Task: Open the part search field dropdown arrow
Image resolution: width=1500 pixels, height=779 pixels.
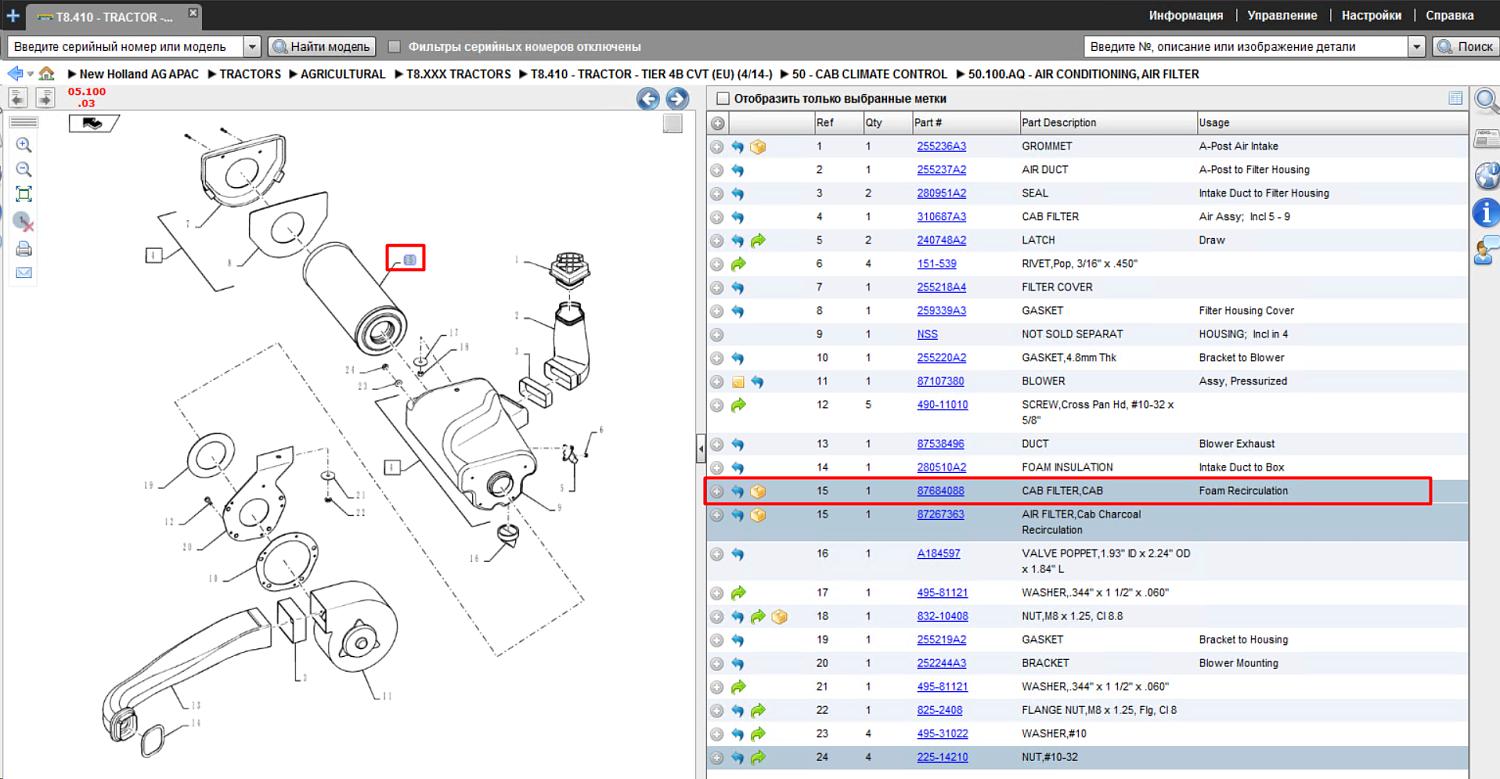Action: click(x=1416, y=47)
